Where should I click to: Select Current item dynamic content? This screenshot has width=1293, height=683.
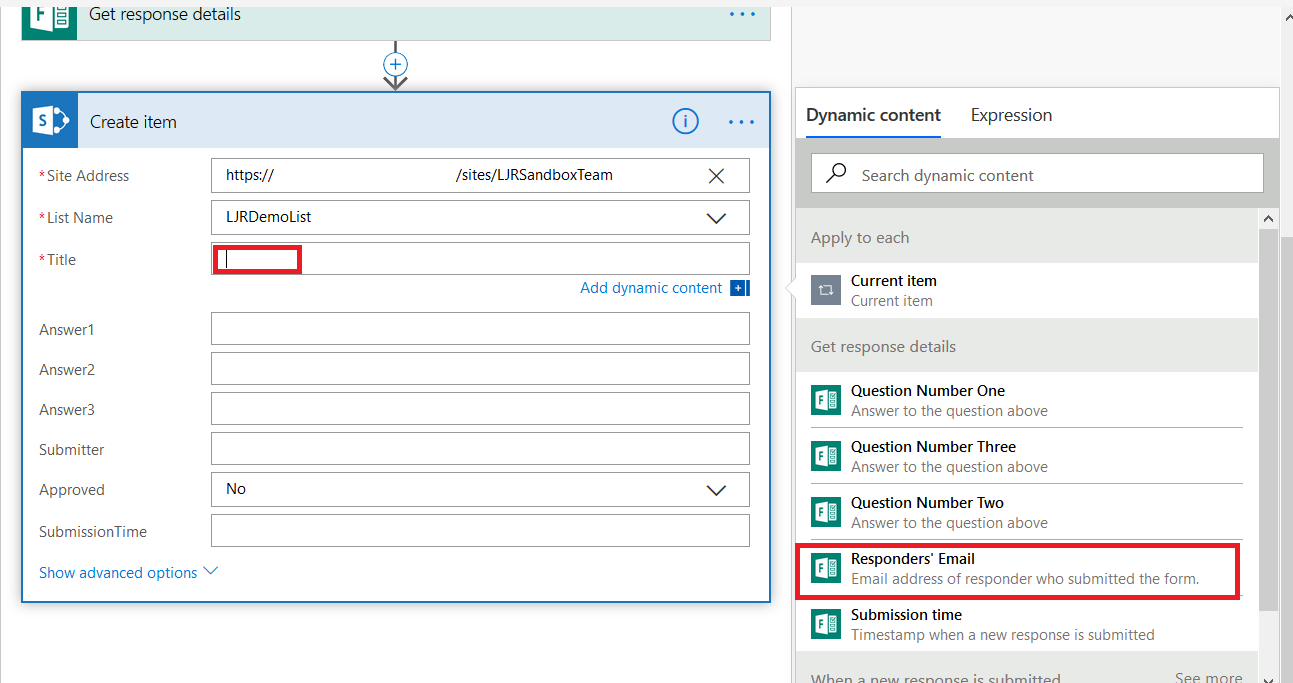tap(1026, 290)
